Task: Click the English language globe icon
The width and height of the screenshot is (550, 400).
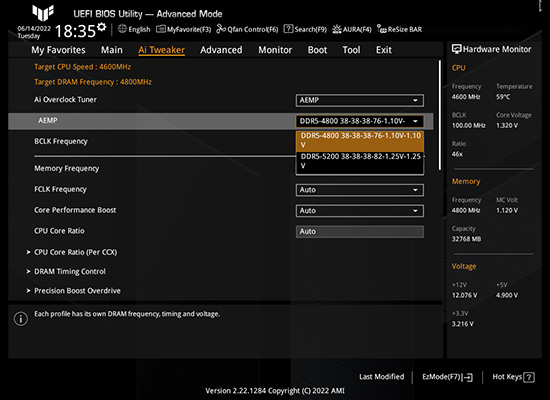Action: point(122,29)
